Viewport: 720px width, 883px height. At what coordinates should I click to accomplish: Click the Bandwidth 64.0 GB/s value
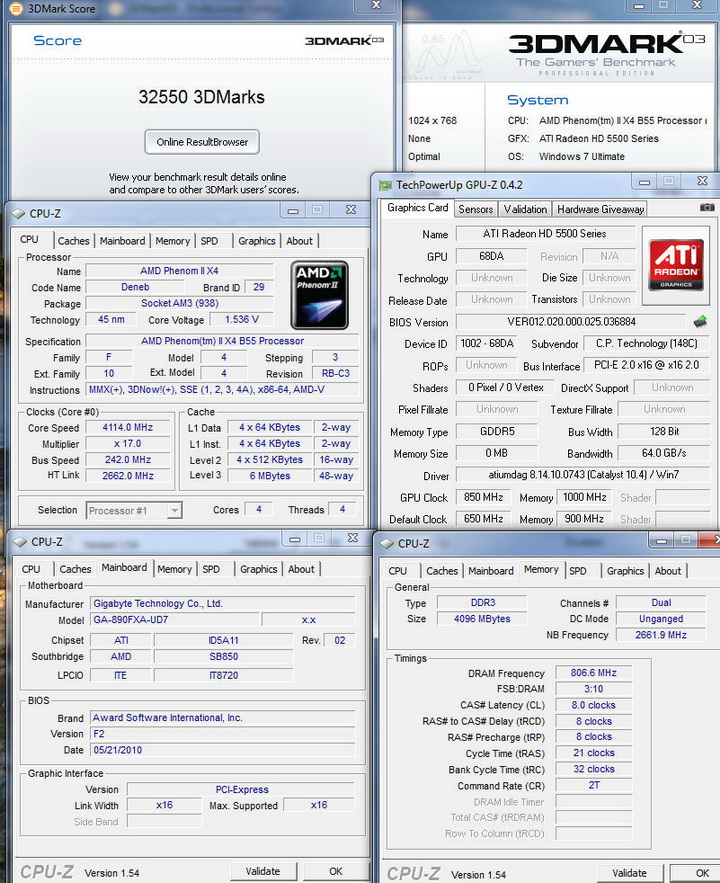click(x=664, y=453)
